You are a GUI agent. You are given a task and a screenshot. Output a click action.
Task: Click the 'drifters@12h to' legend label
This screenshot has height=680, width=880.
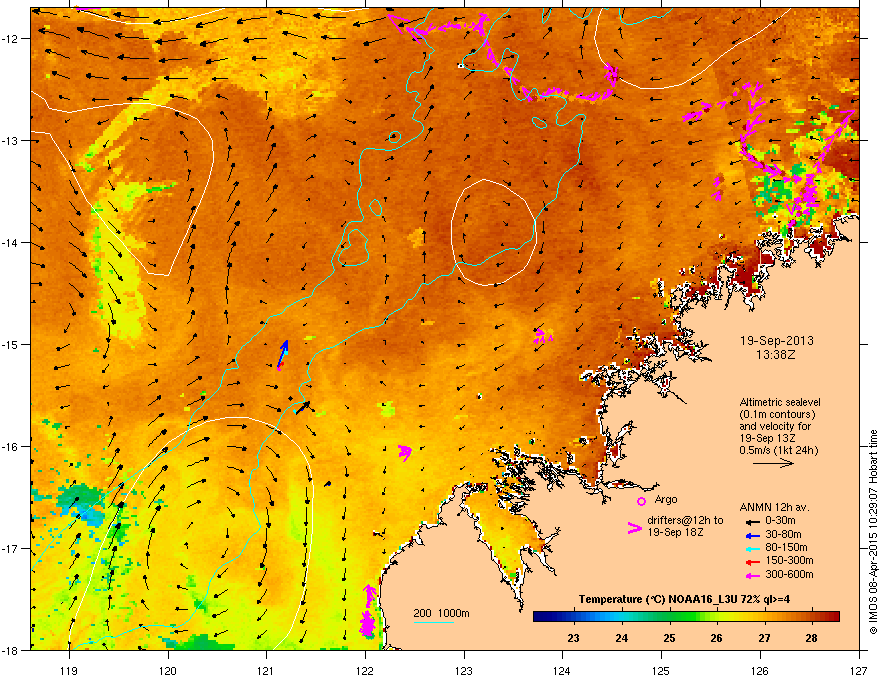685,521
